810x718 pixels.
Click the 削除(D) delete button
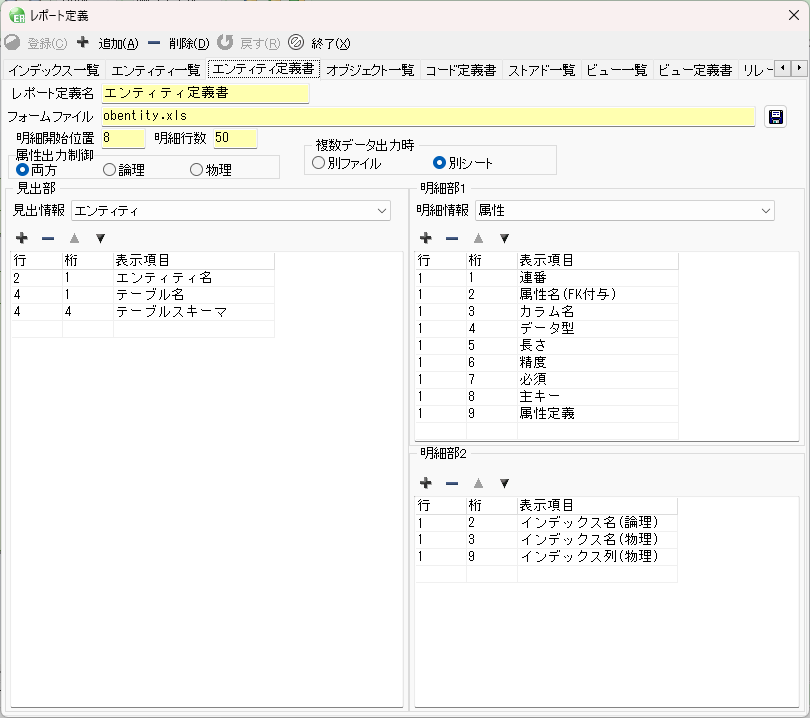point(178,43)
